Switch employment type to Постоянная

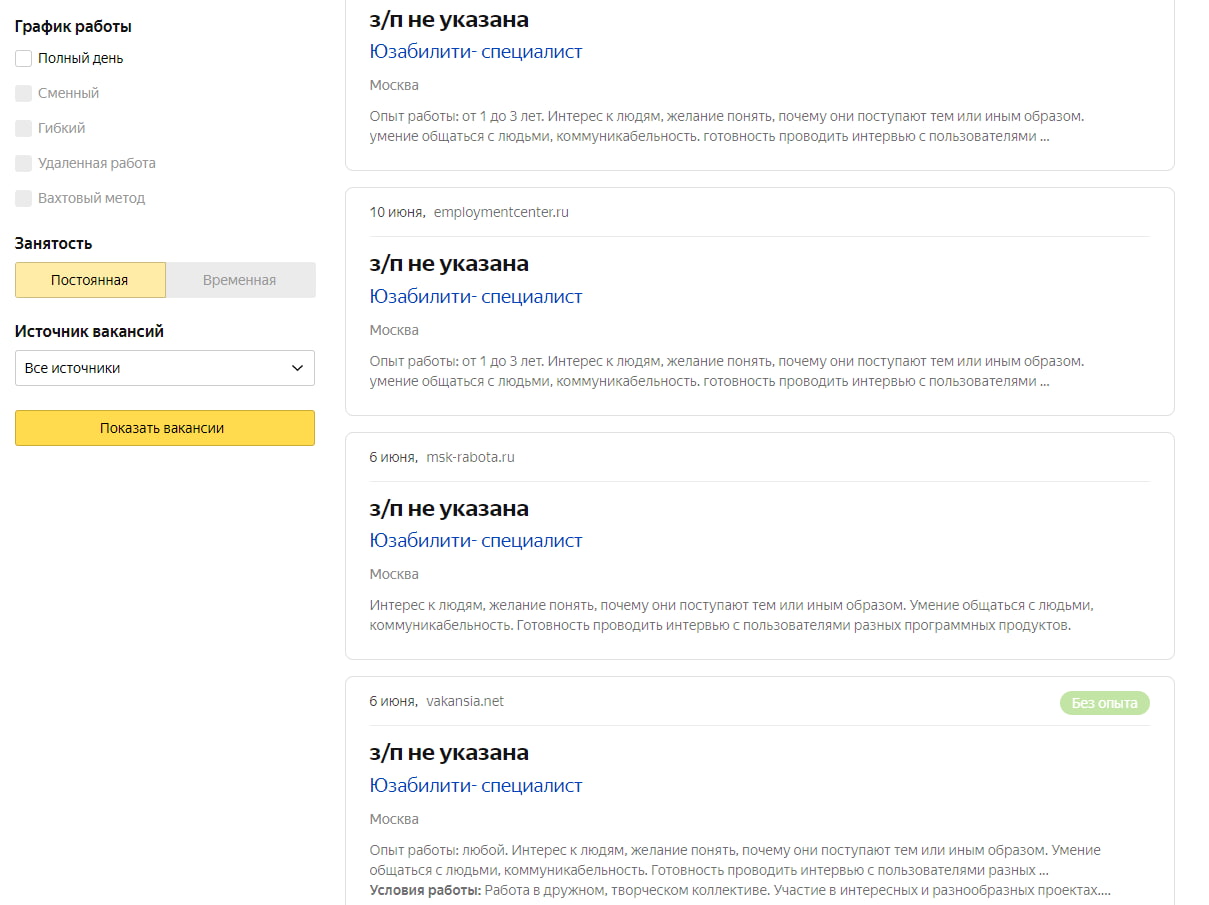90,280
